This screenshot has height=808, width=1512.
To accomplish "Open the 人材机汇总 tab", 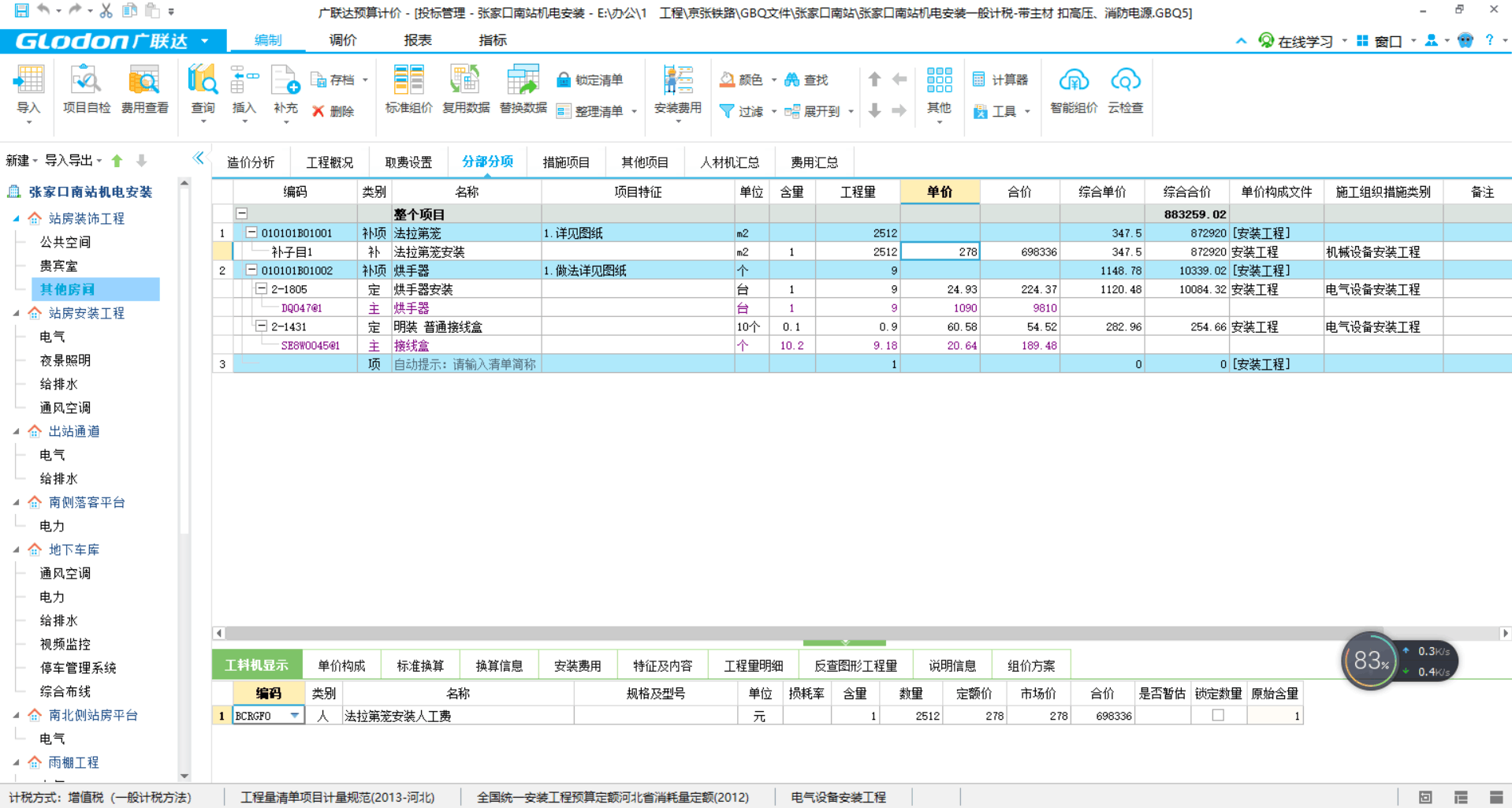I will (730, 162).
